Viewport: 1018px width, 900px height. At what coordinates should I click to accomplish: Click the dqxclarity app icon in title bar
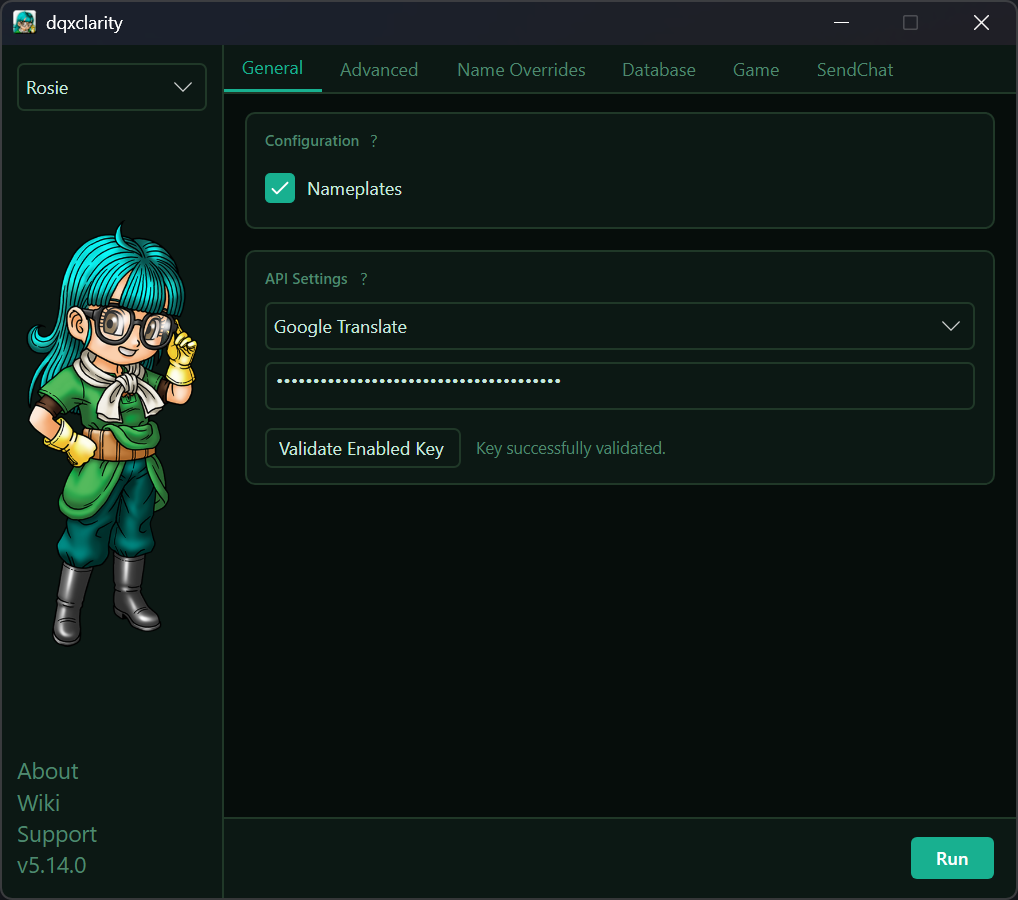click(25, 23)
